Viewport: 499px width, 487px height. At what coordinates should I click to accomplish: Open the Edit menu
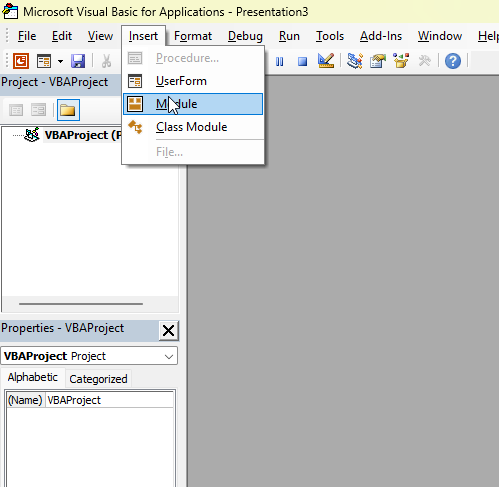click(x=62, y=36)
